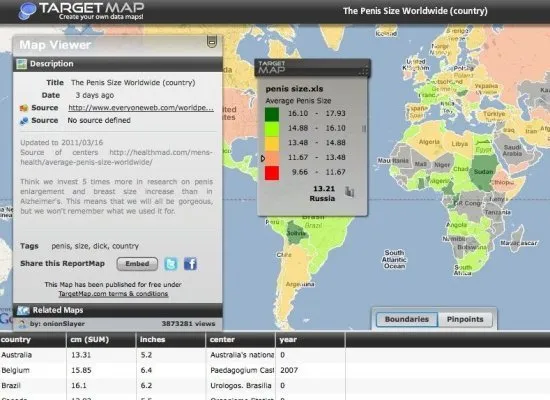This screenshot has height=400, width=550.
Task: Sort table by year column header
Action: (x=310, y=340)
